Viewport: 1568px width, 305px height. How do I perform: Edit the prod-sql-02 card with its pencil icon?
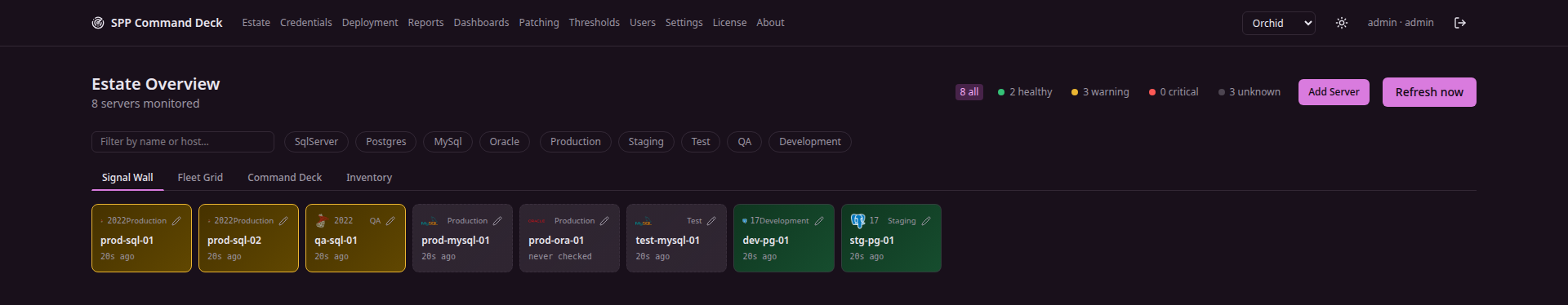click(x=283, y=221)
